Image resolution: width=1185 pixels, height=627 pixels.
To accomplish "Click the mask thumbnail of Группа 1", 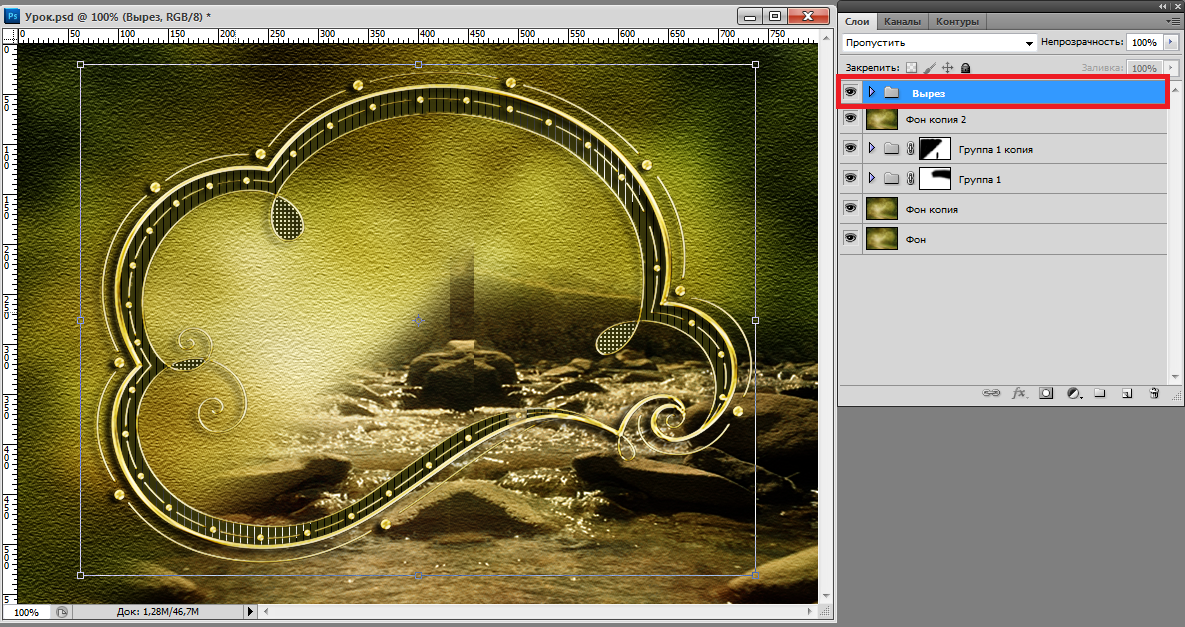I will 934,178.
